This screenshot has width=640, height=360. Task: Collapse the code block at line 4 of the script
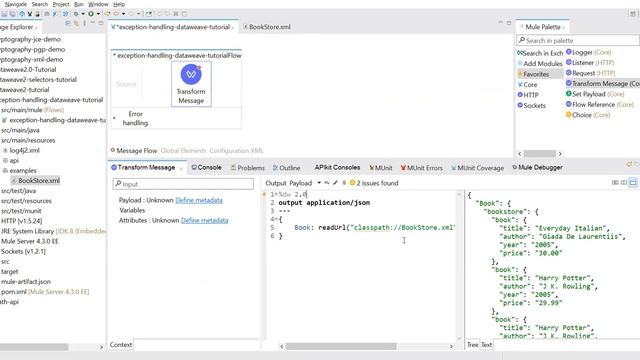tap(277, 219)
